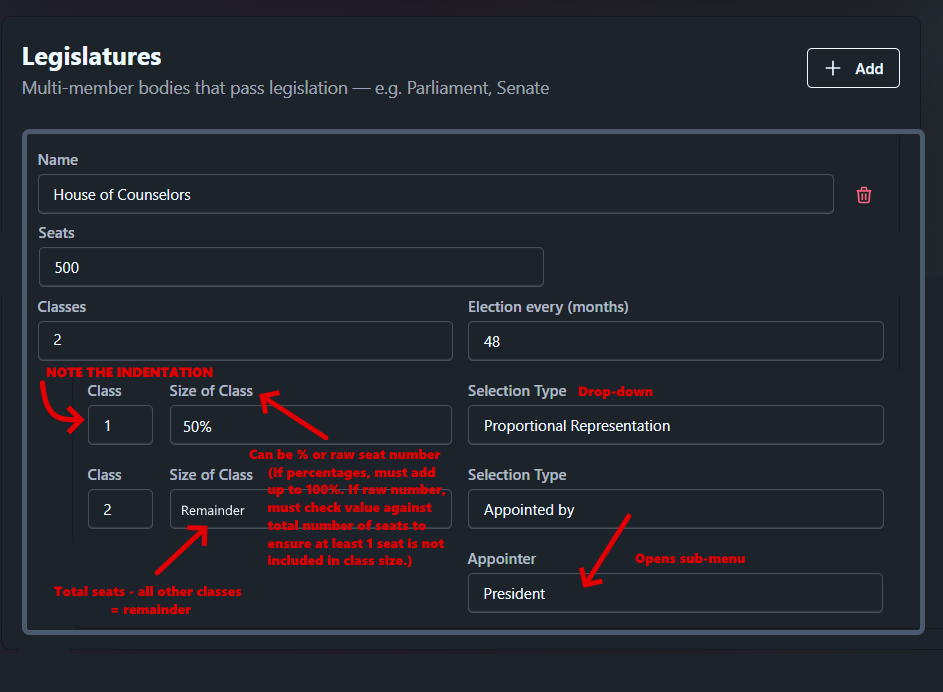Image resolution: width=943 pixels, height=692 pixels.
Task: Select the Class number field showing 1
Action: [120, 425]
